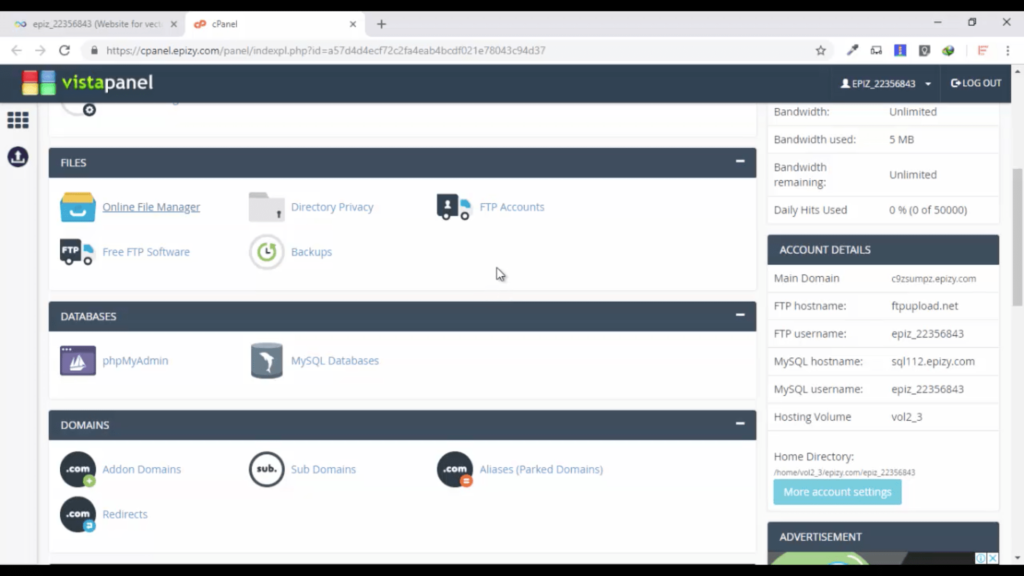The image size is (1024, 576).
Task: Click the FTP Accounts truck icon
Action: (455, 207)
